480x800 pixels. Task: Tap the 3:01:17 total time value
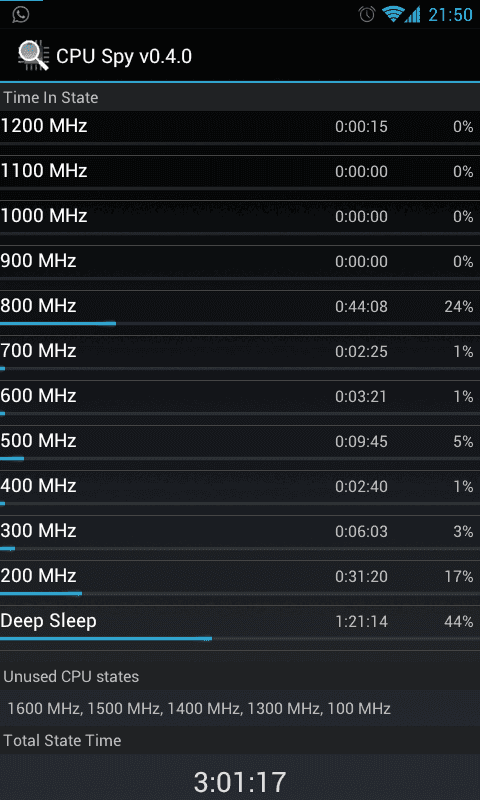[240, 781]
